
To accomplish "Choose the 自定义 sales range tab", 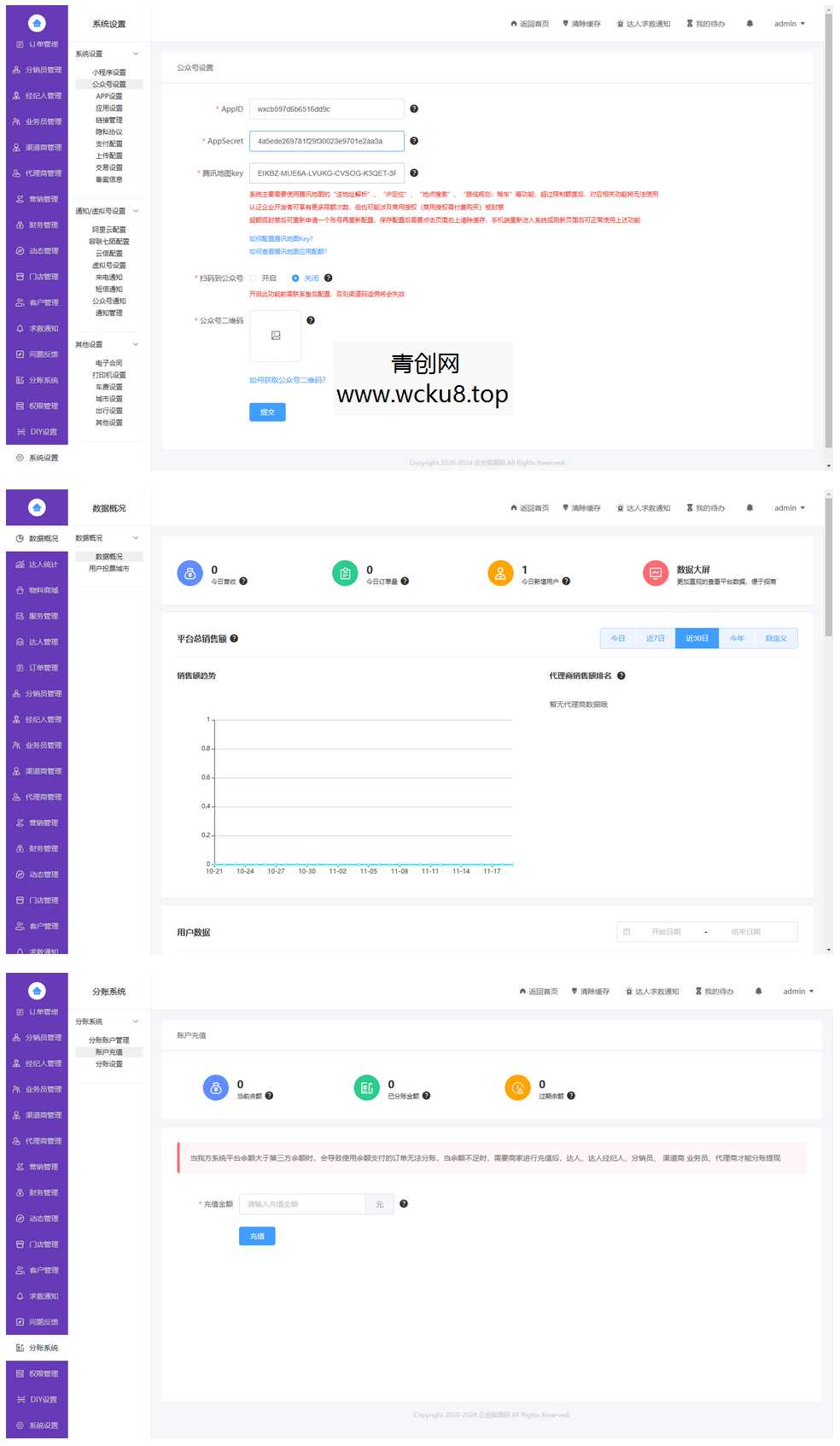I will click(776, 639).
